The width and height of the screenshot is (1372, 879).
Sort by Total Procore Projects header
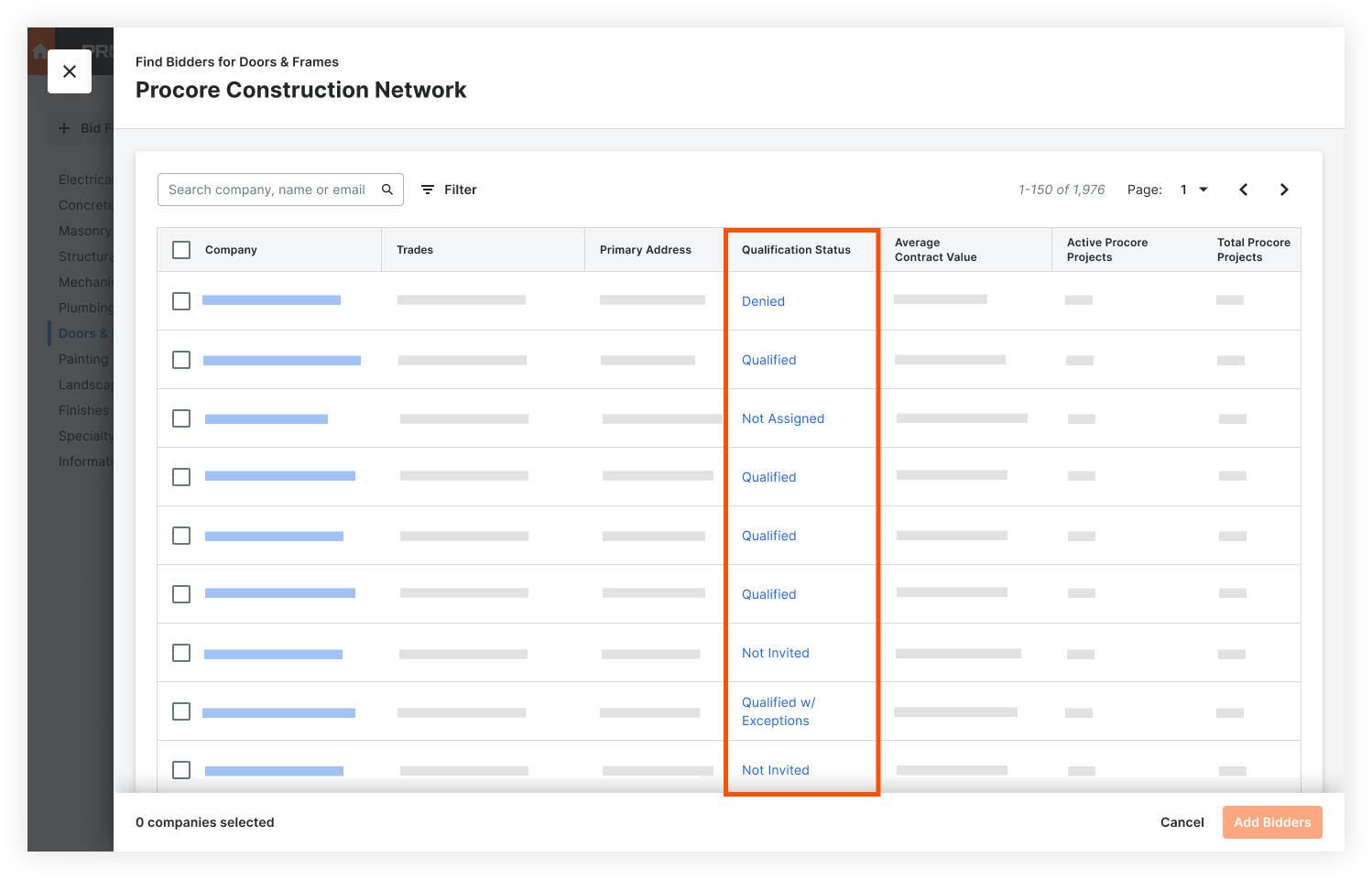point(1254,250)
